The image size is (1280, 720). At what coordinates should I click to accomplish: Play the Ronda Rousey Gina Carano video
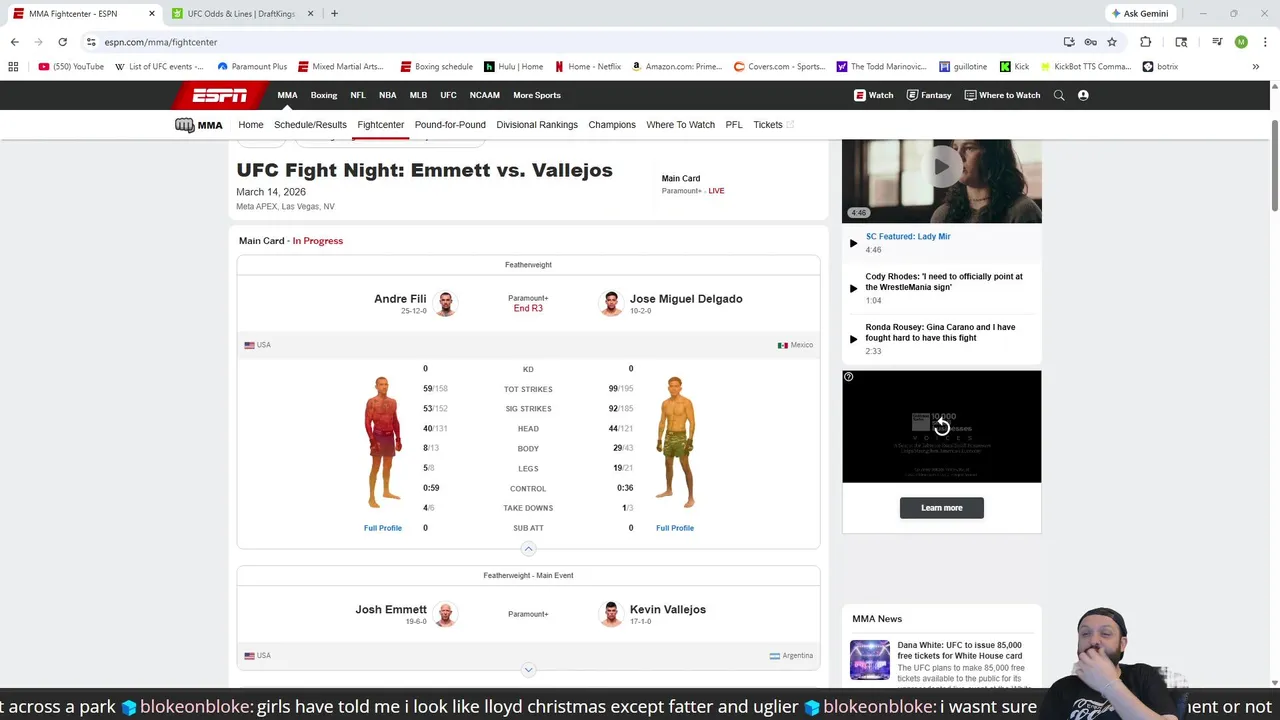[x=940, y=332]
